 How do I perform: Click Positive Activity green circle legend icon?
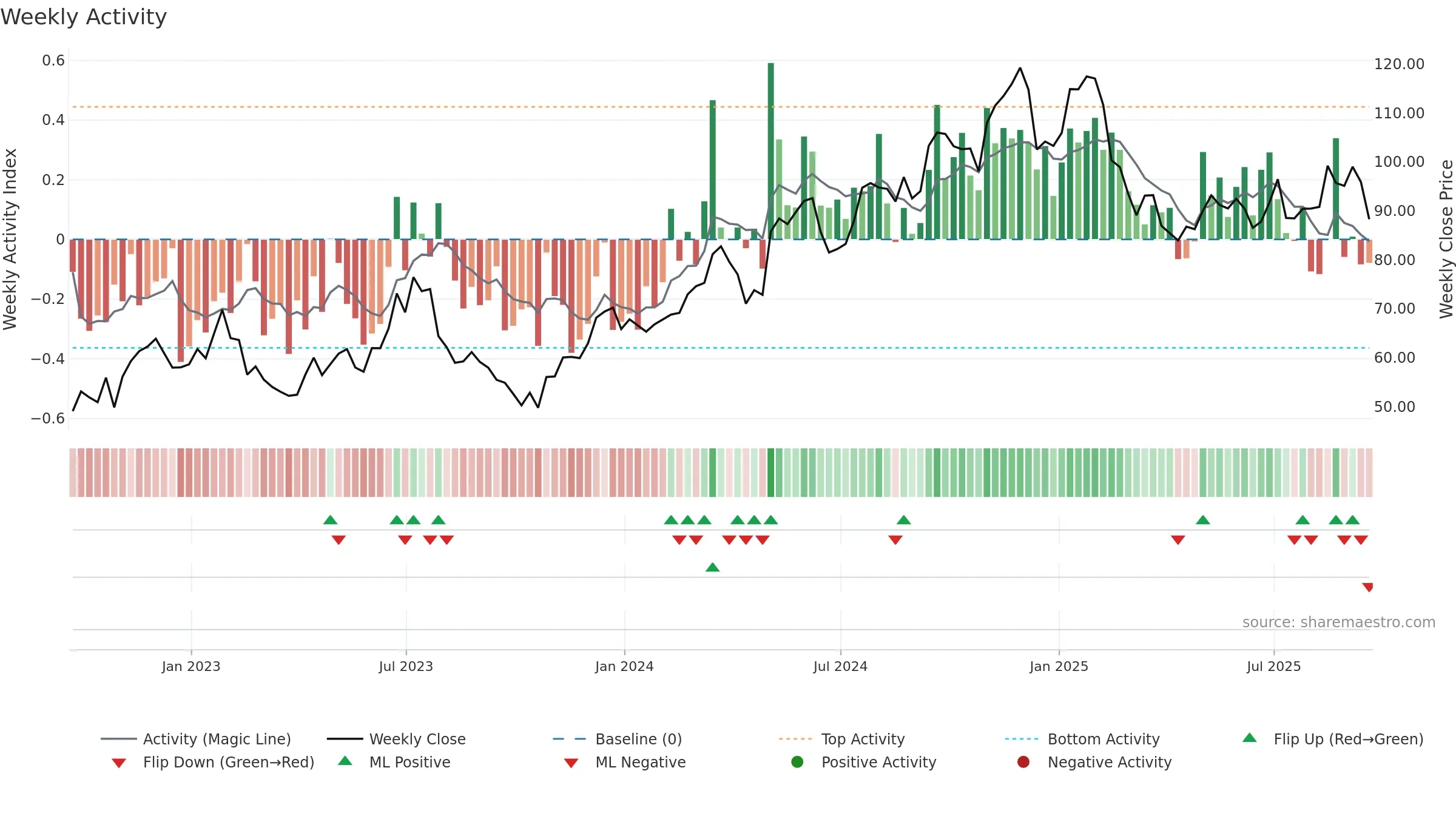pos(797,762)
